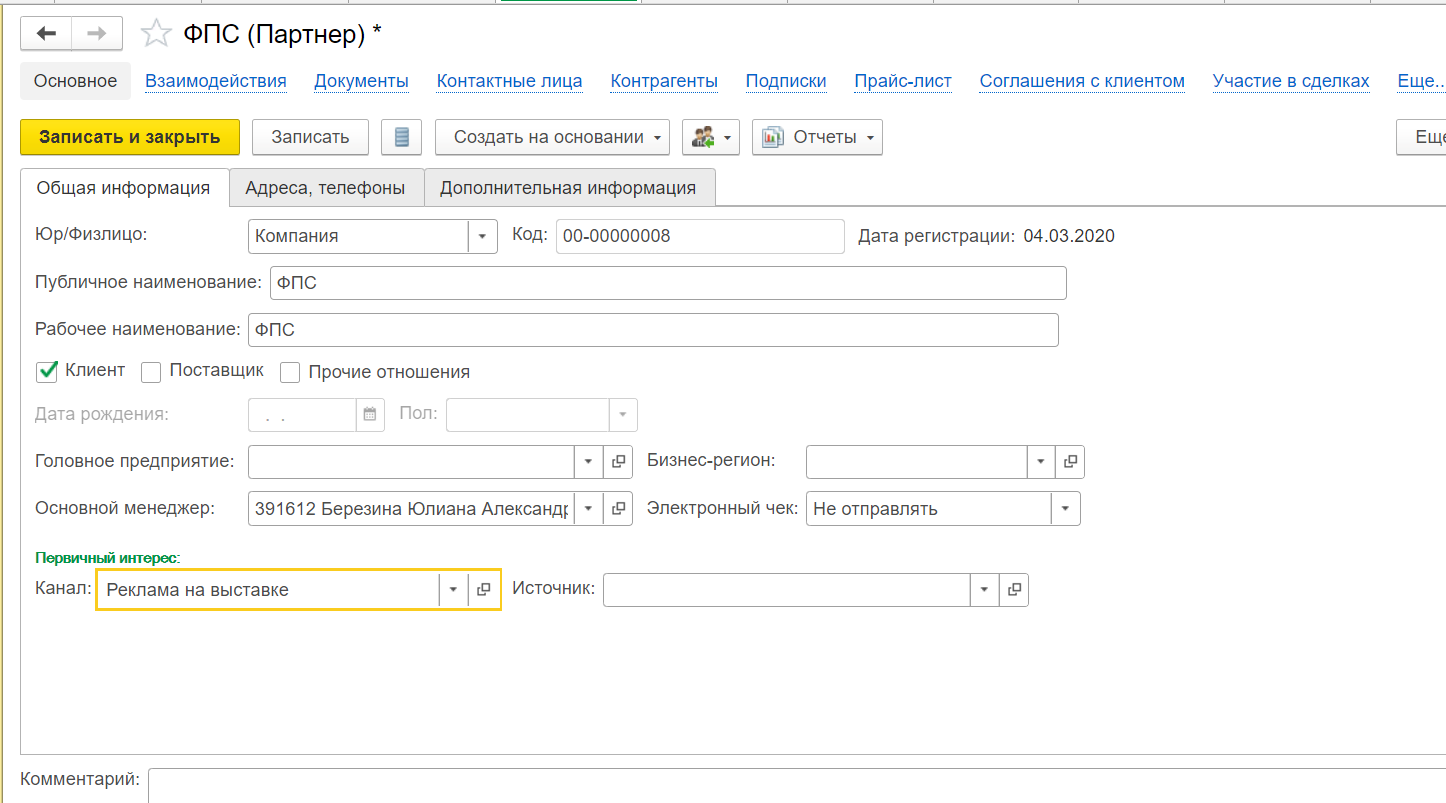The image size is (1446, 803).
Task: Click the Публичное наименование input field
Action: pos(667,283)
